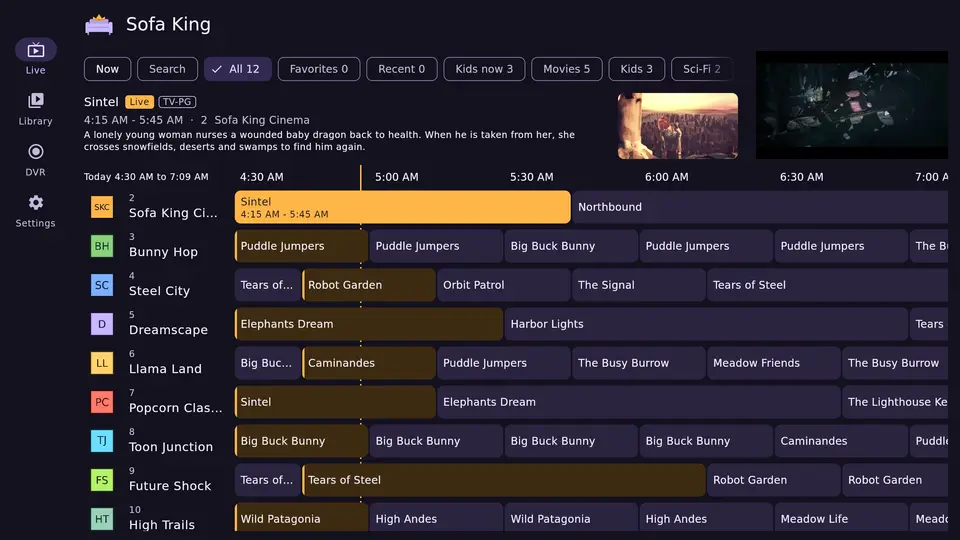Select the SC Steel City badge
The height and width of the screenshot is (540, 960).
tap(102, 285)
